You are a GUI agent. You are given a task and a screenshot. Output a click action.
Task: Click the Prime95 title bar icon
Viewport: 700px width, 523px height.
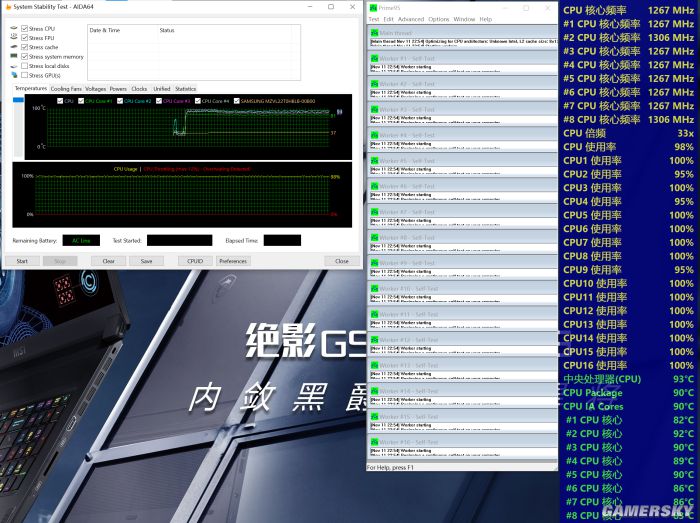[373, 8]
